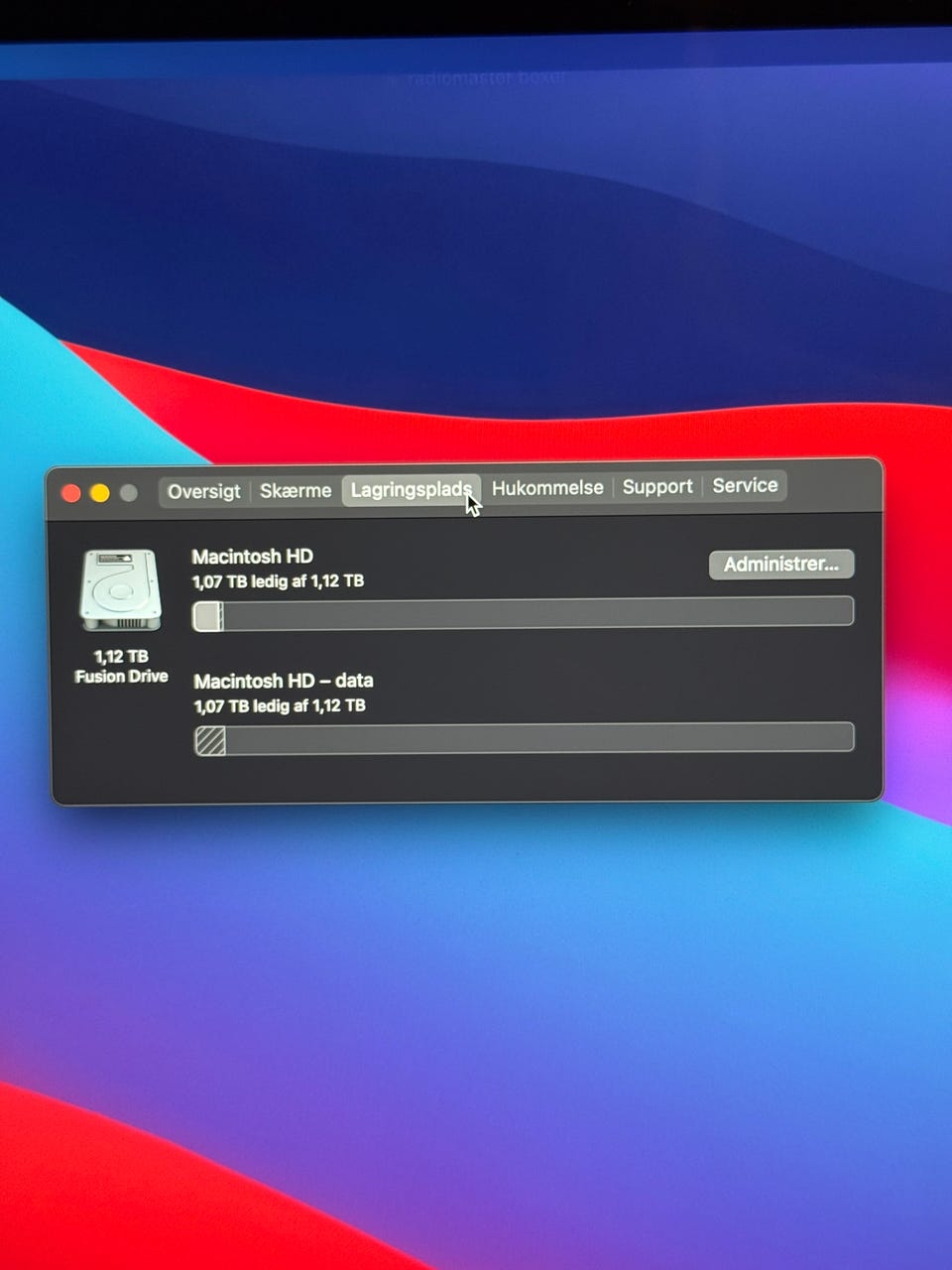Switch to the Support tab
The height and width of the screenshot is (1270, 952).
657,487
